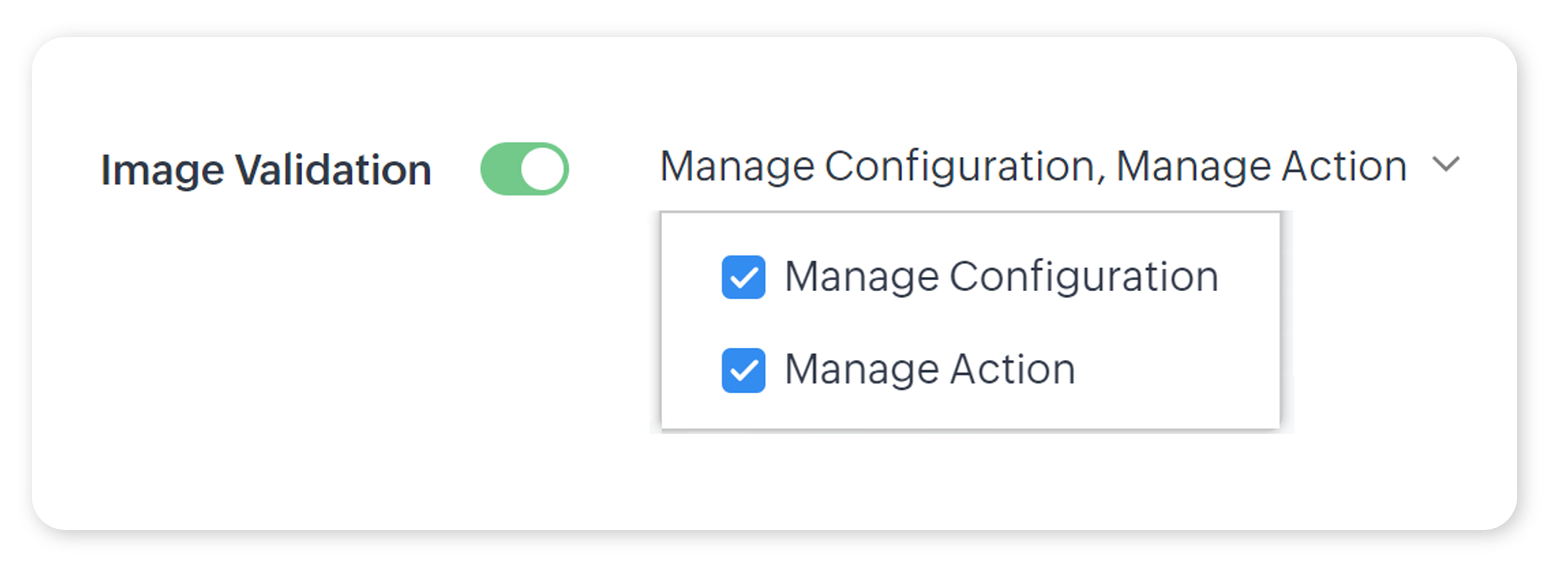Toggle the Image Validation switch off
Screen dimensions: 1549x572
click(524, 169)
